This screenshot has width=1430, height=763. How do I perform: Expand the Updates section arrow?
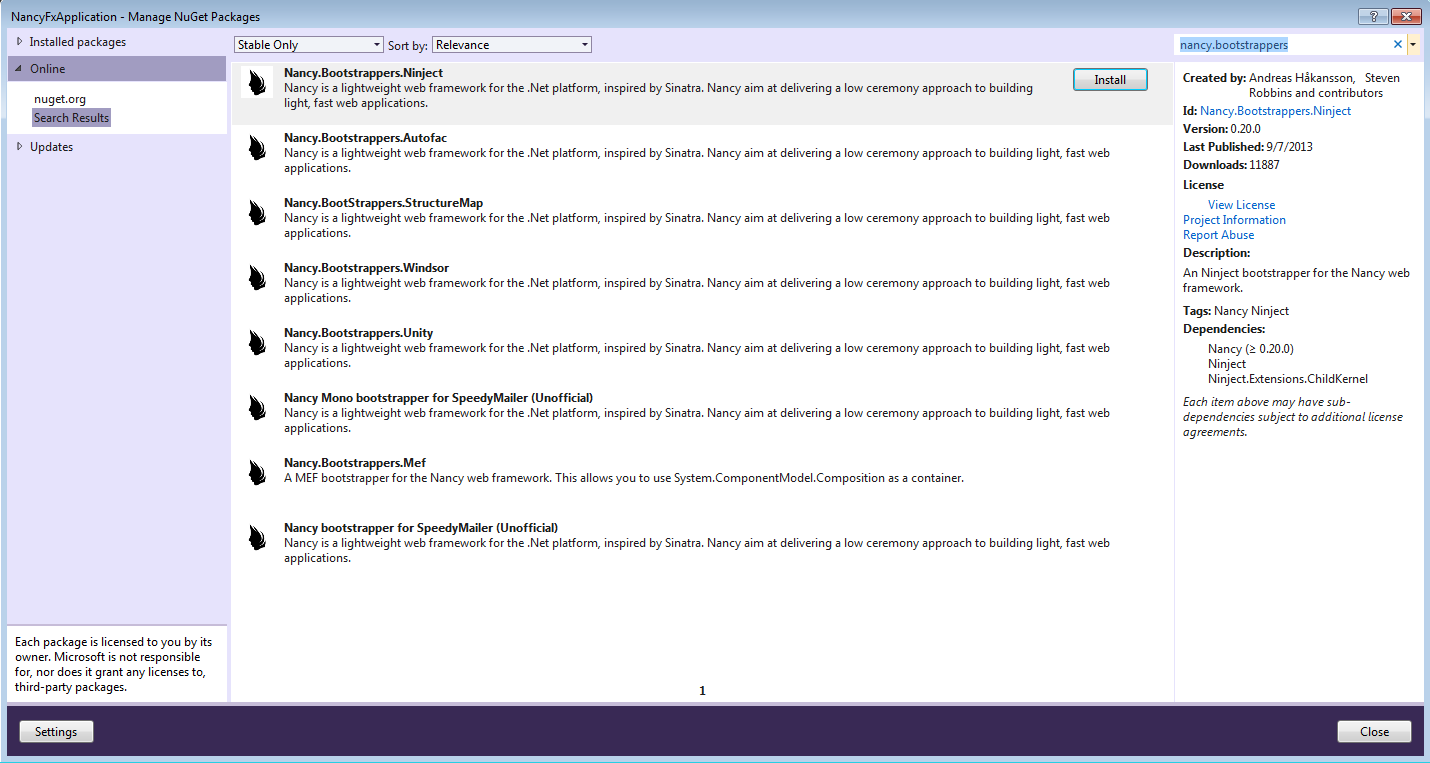click(x=19, y=147)
